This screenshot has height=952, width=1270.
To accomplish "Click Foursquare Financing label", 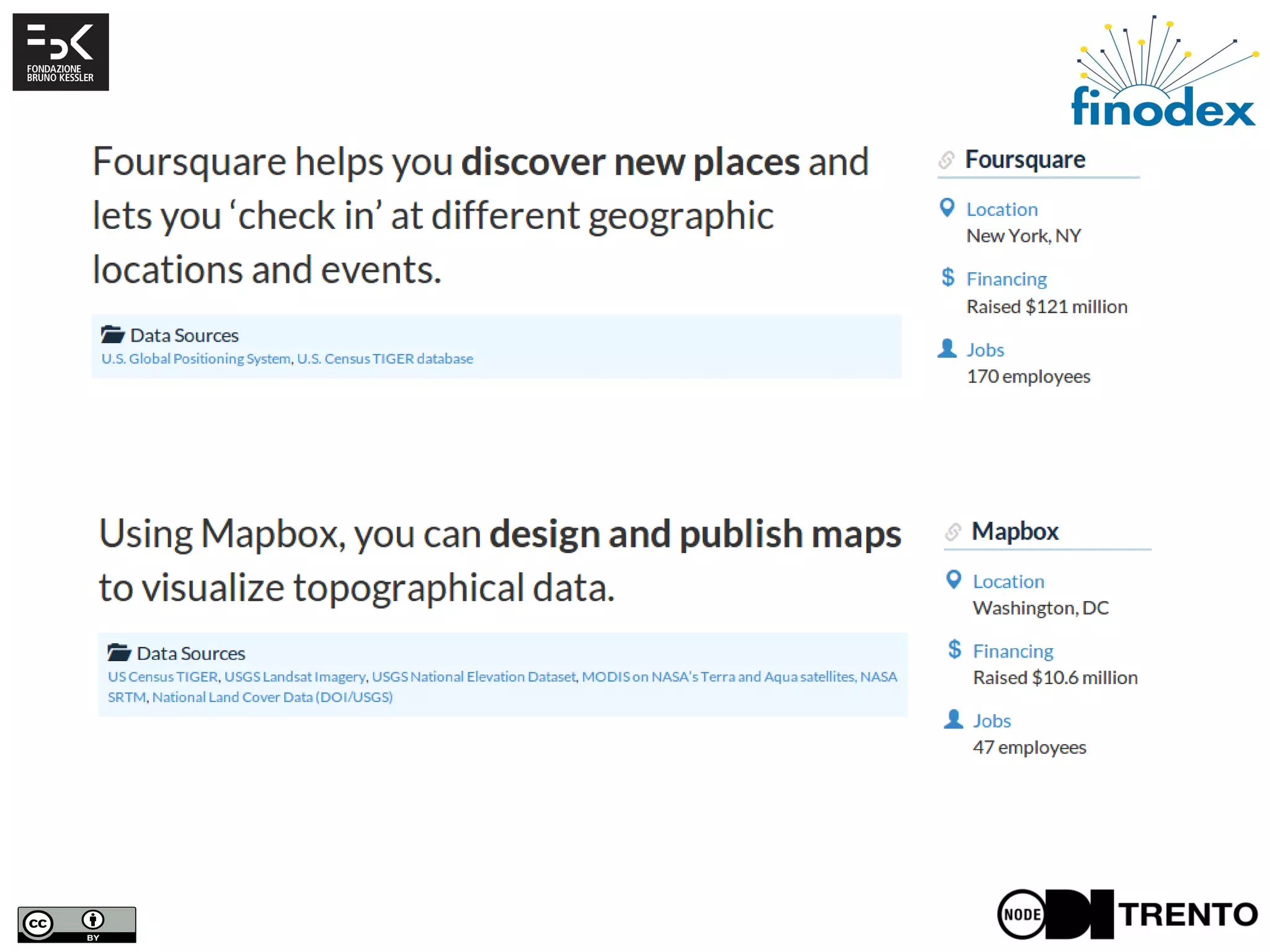I will pyautogui.click(x=1006, y=279).
